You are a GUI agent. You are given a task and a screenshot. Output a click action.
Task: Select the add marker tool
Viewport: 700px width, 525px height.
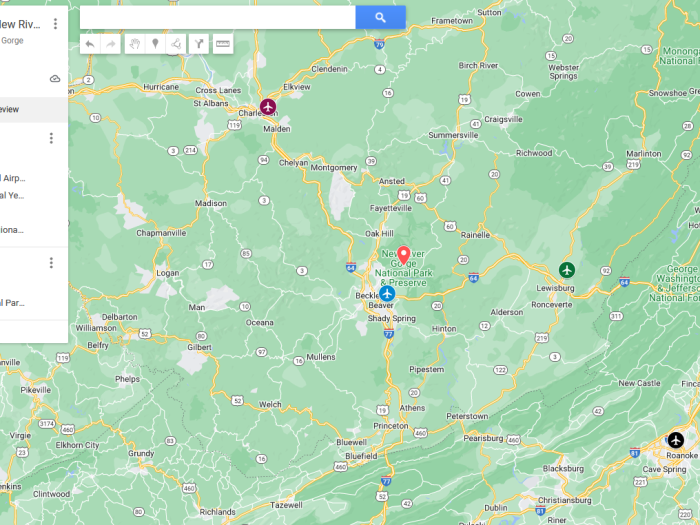tap(155, 44)
